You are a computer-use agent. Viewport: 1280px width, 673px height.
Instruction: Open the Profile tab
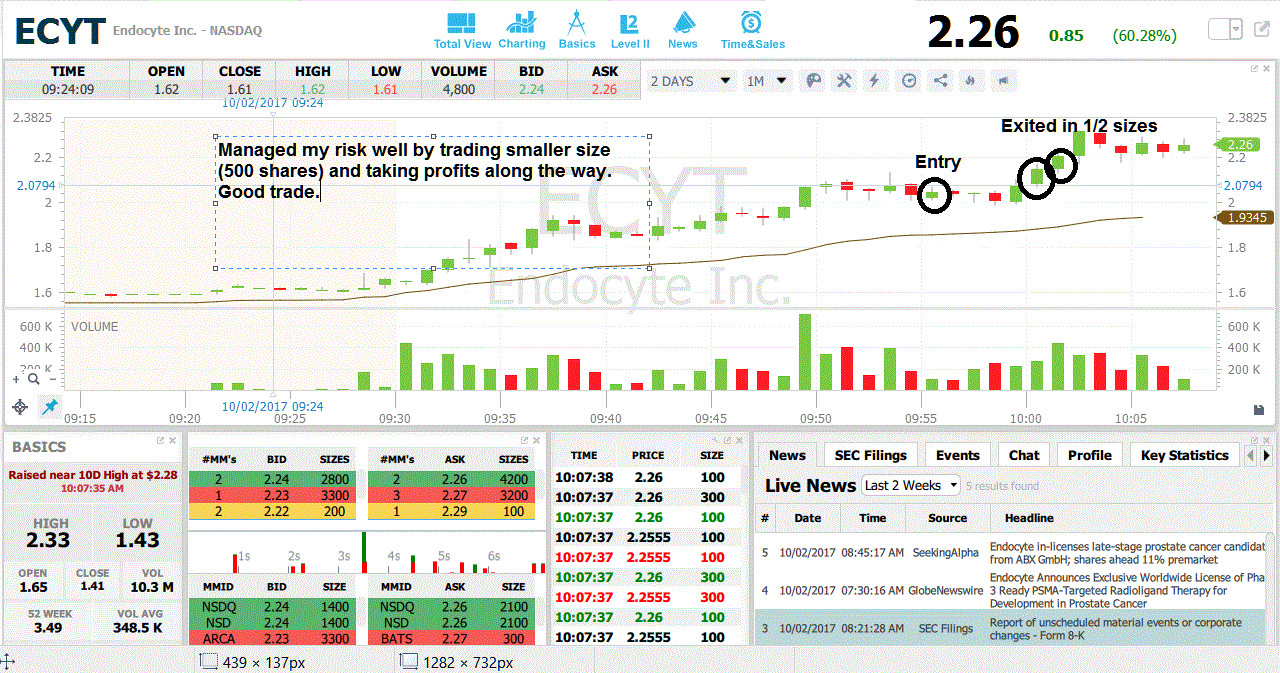tap(1089, 455)
